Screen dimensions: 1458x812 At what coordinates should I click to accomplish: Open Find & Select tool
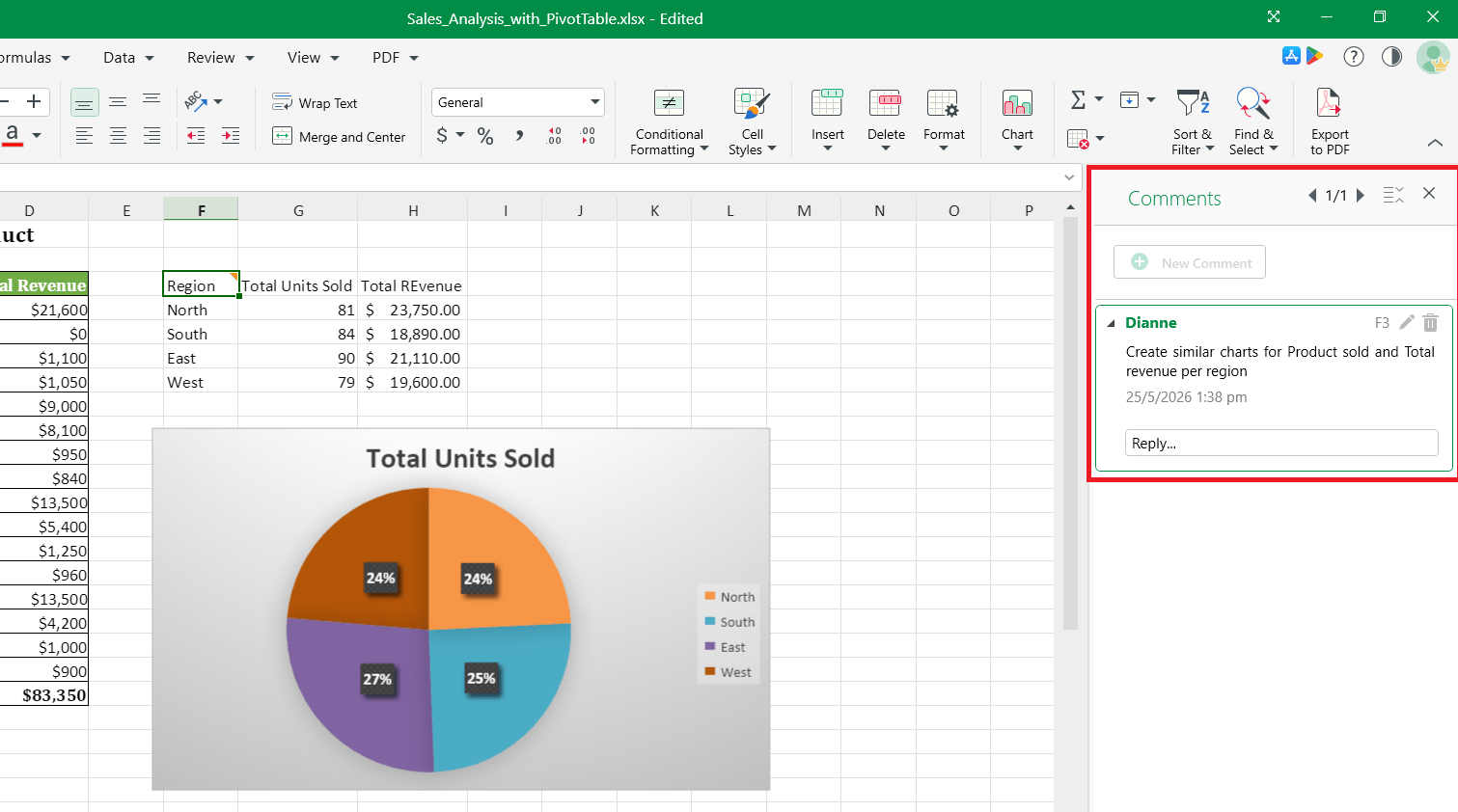pyautogui.click(x=1253, y=122)
